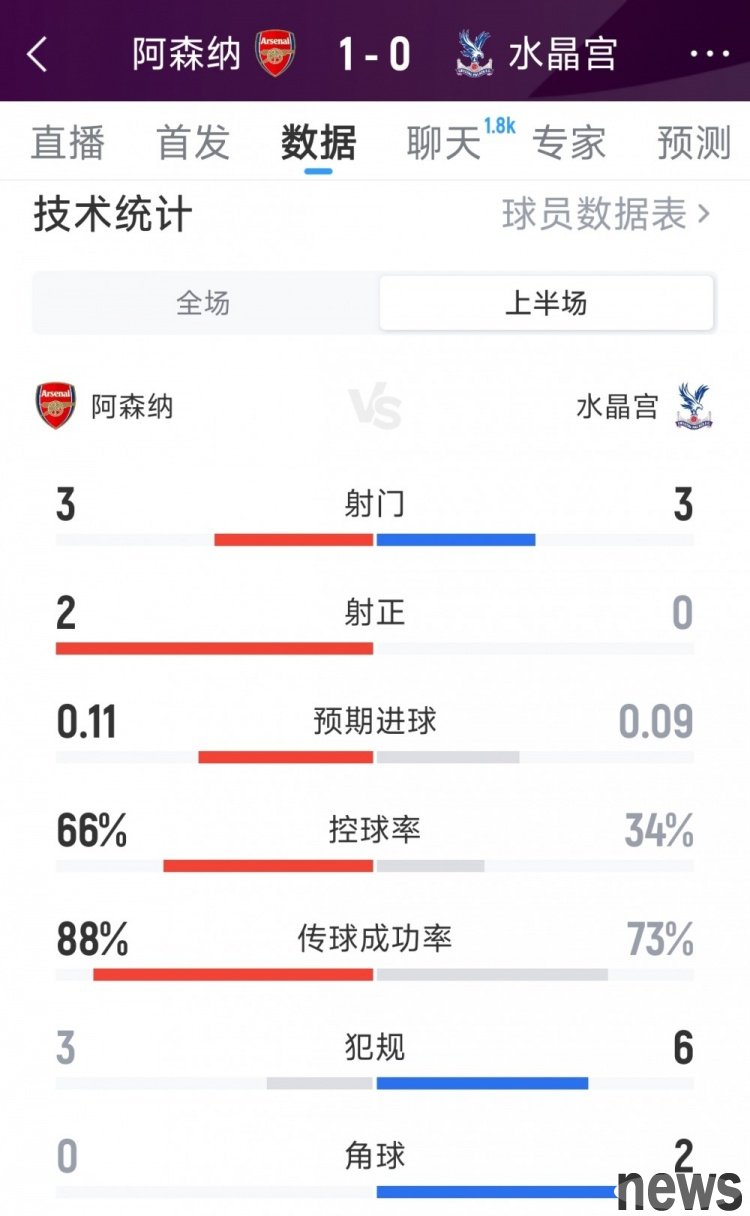This screenshot has height=1216, width=750.
Task: Tap the 控球率 possession bar
Action: tap(375, 865)
